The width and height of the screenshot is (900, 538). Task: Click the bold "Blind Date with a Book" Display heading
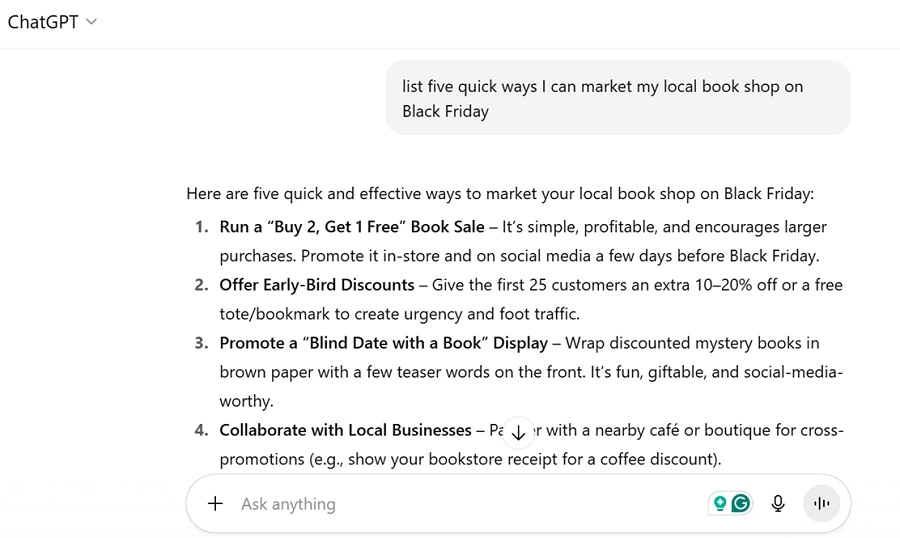coord(384,343)
